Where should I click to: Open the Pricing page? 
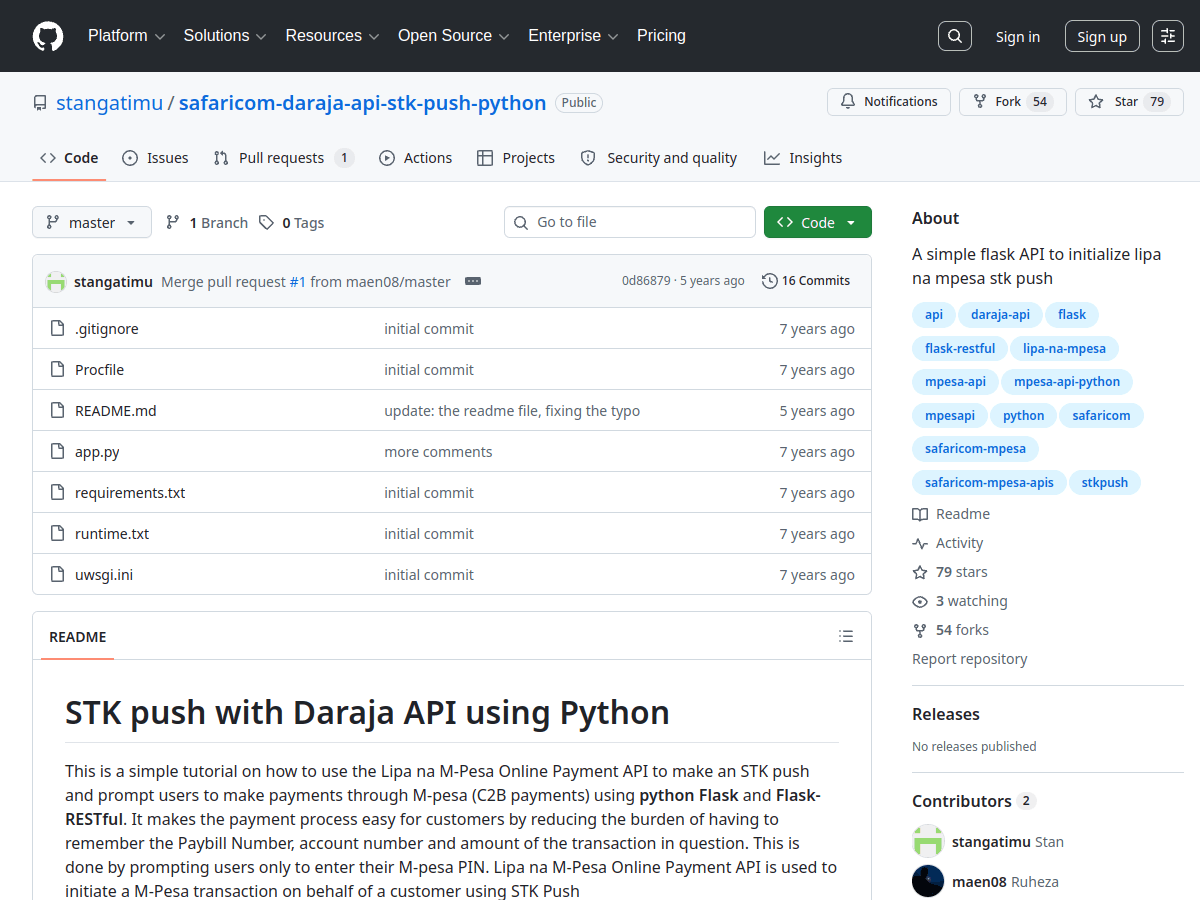click(x=661, y=36)
